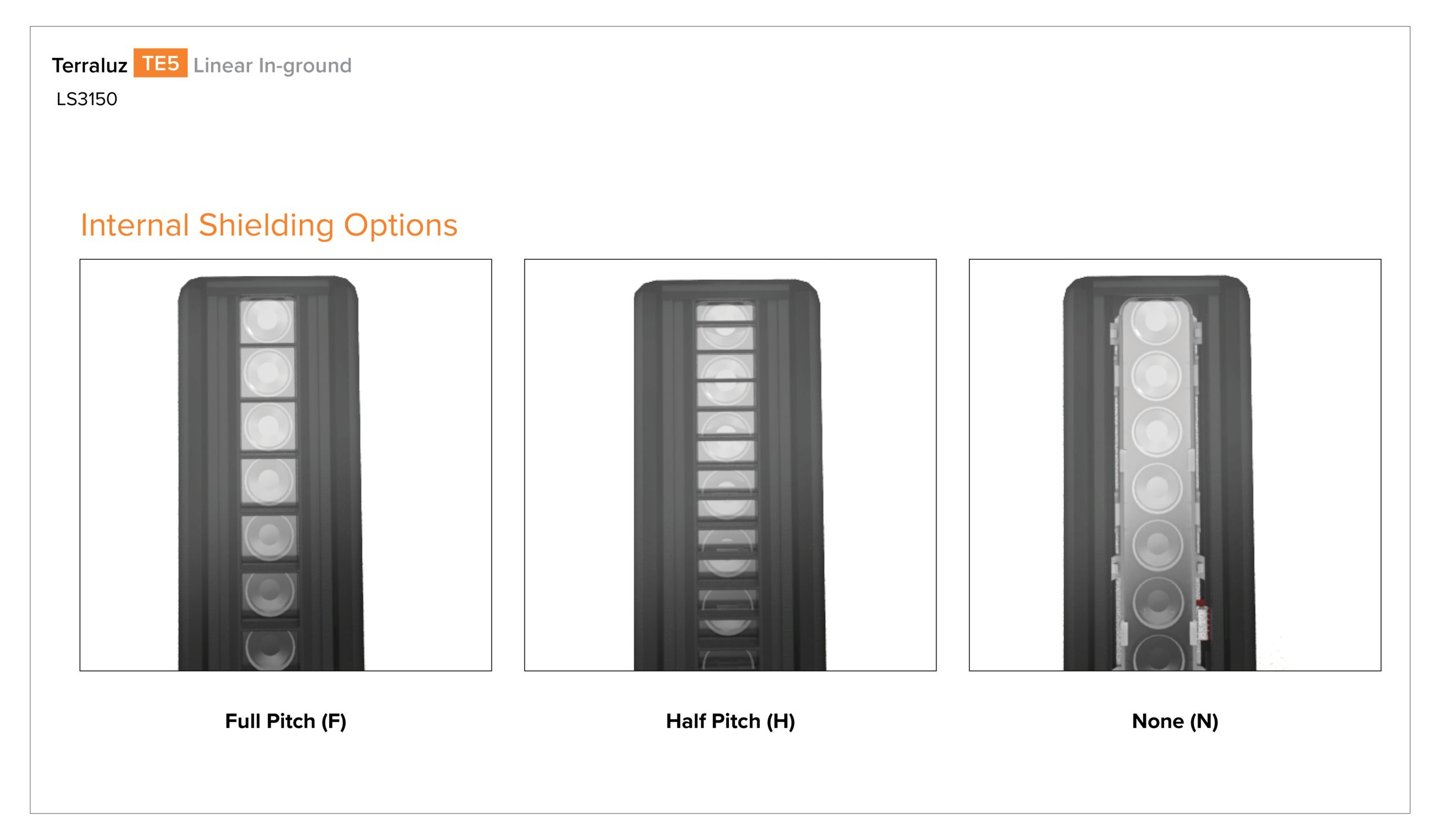
Task: Select the Full Pitch shielding image
Action: [x=286, y=465]
